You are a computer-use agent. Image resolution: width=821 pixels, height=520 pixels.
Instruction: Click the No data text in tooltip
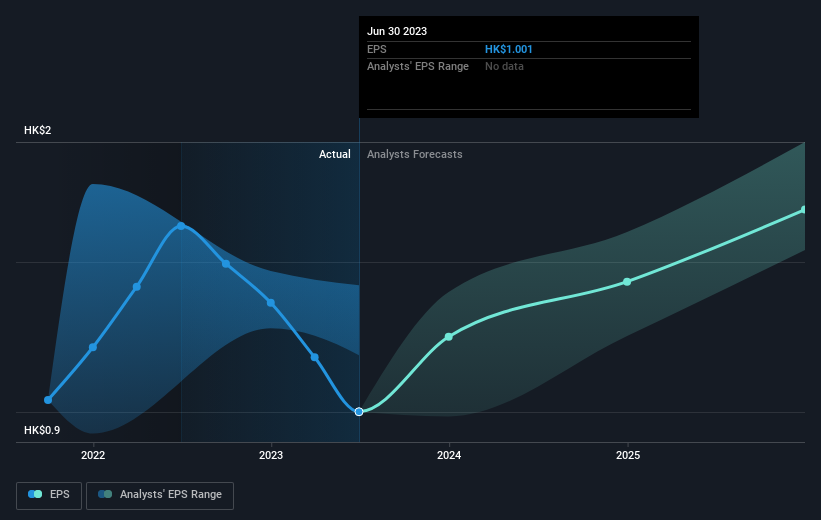tap(504, 67)
